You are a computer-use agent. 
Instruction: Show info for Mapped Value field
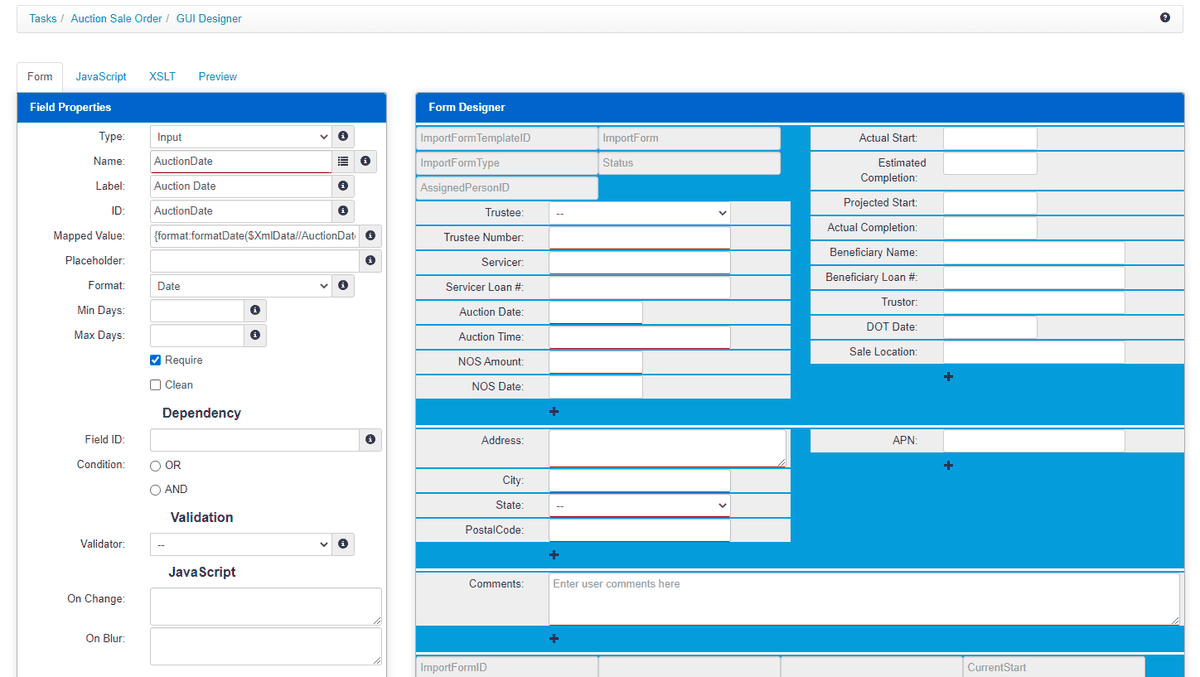click(x=370, y=236)
